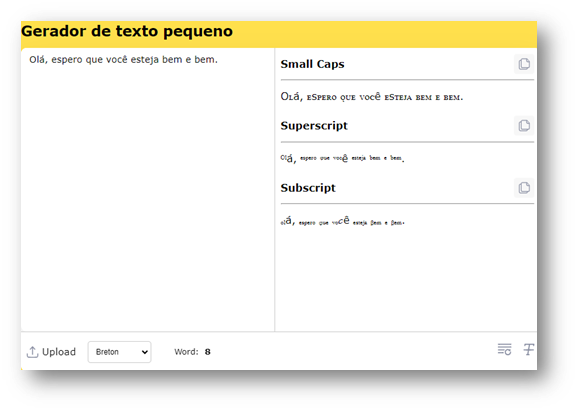Click into the input text area

(x=148, y=189)
